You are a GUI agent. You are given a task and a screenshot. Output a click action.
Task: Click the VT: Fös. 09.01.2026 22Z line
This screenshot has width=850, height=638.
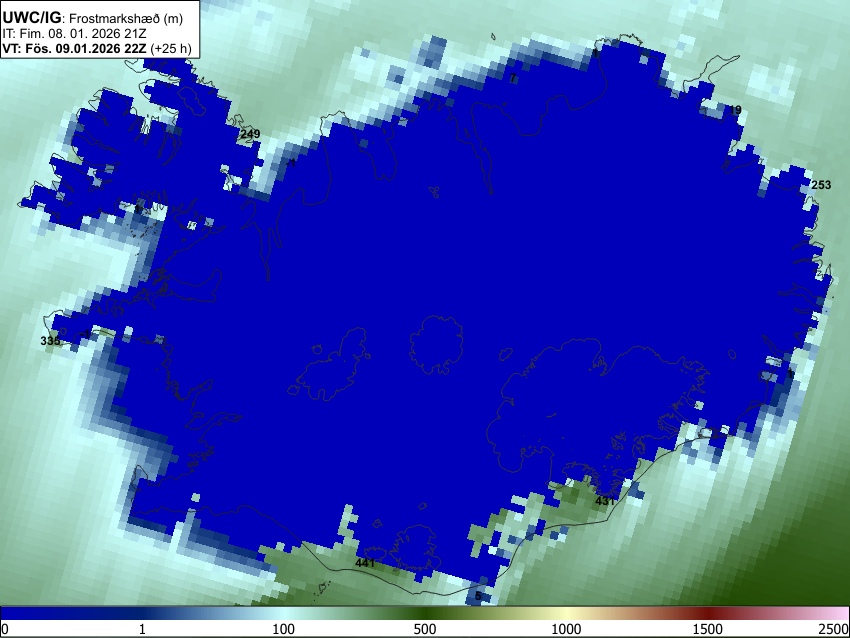(x=97, y=48)
